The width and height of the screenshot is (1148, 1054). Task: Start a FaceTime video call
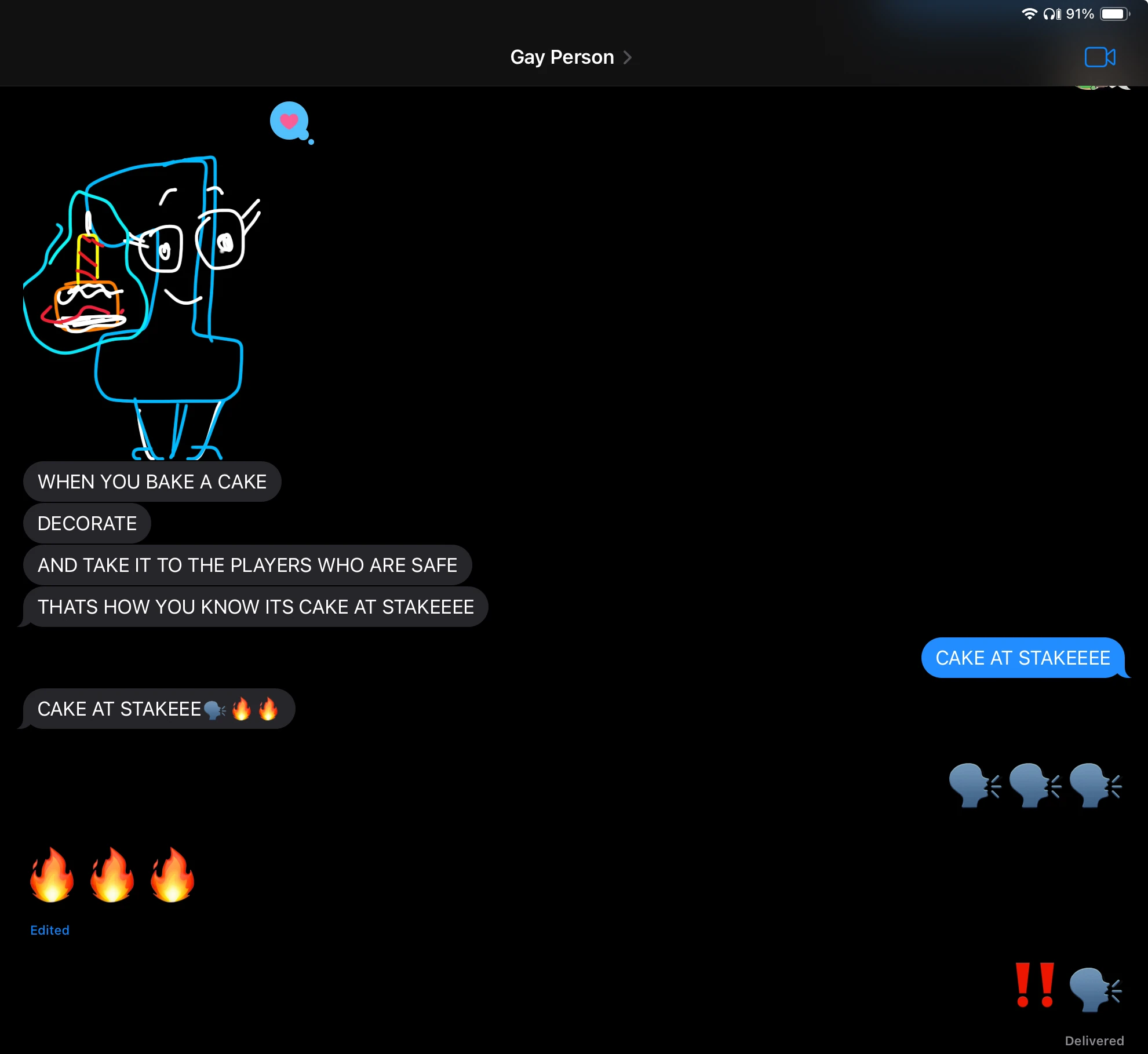click(x=1099, y=57)
